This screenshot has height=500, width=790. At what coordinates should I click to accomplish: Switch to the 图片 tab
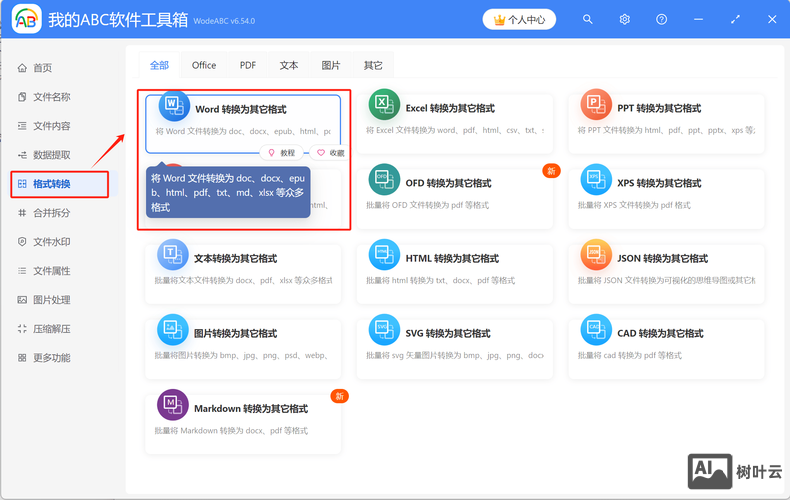point(331,65)
